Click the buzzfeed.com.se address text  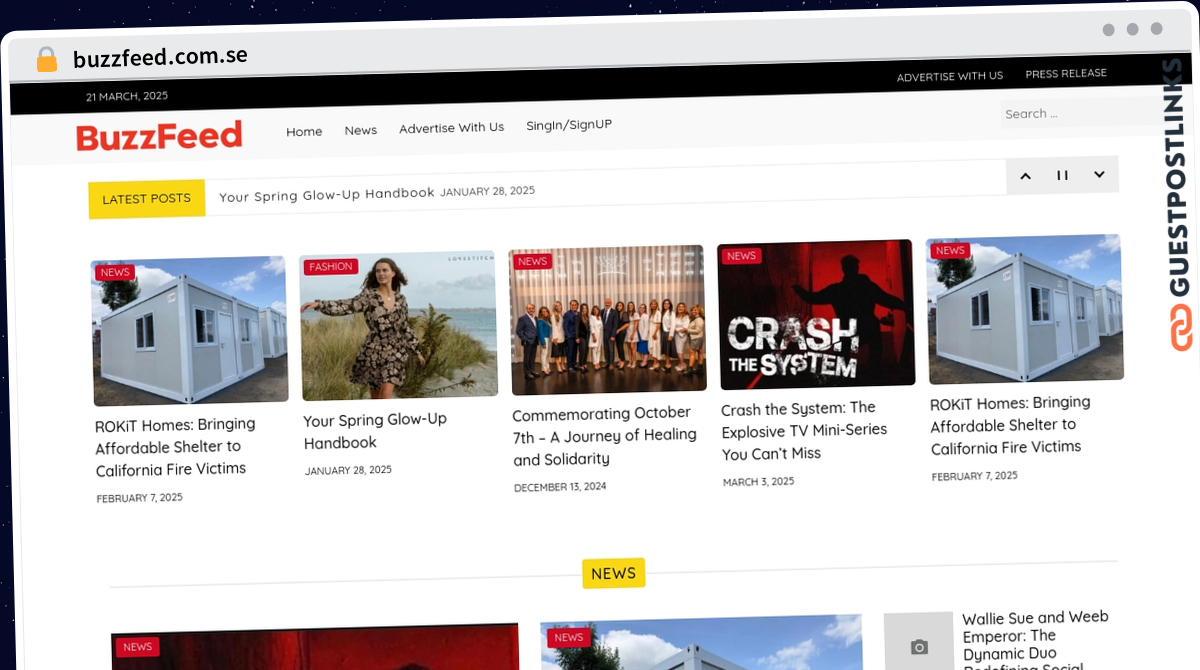(160, 57)
